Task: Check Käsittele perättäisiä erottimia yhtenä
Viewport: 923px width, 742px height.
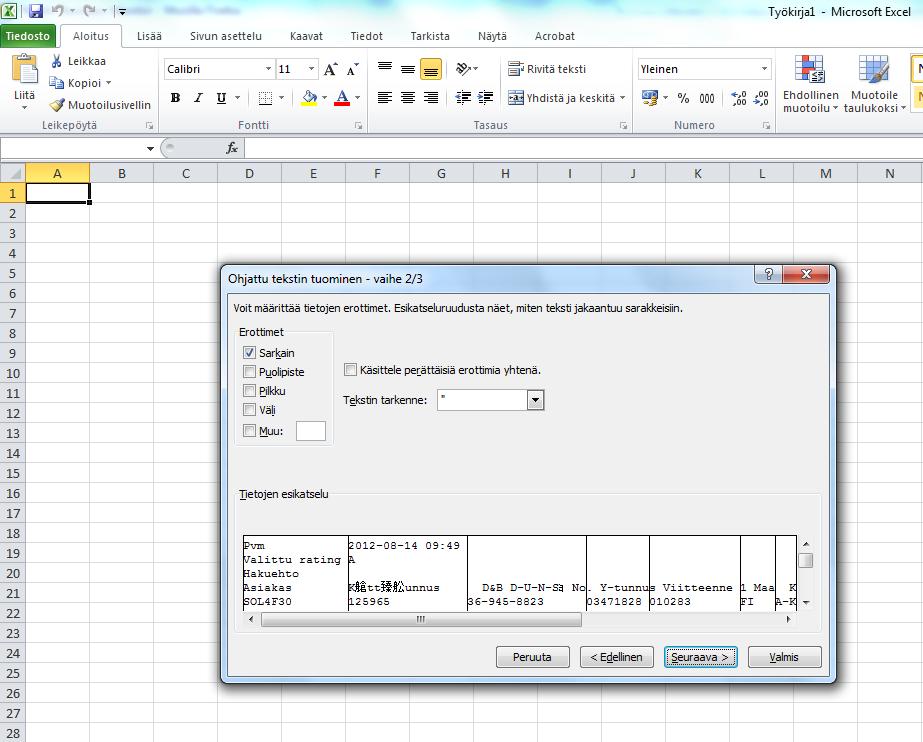Action: pyautogui.click(x=350, y=370)
